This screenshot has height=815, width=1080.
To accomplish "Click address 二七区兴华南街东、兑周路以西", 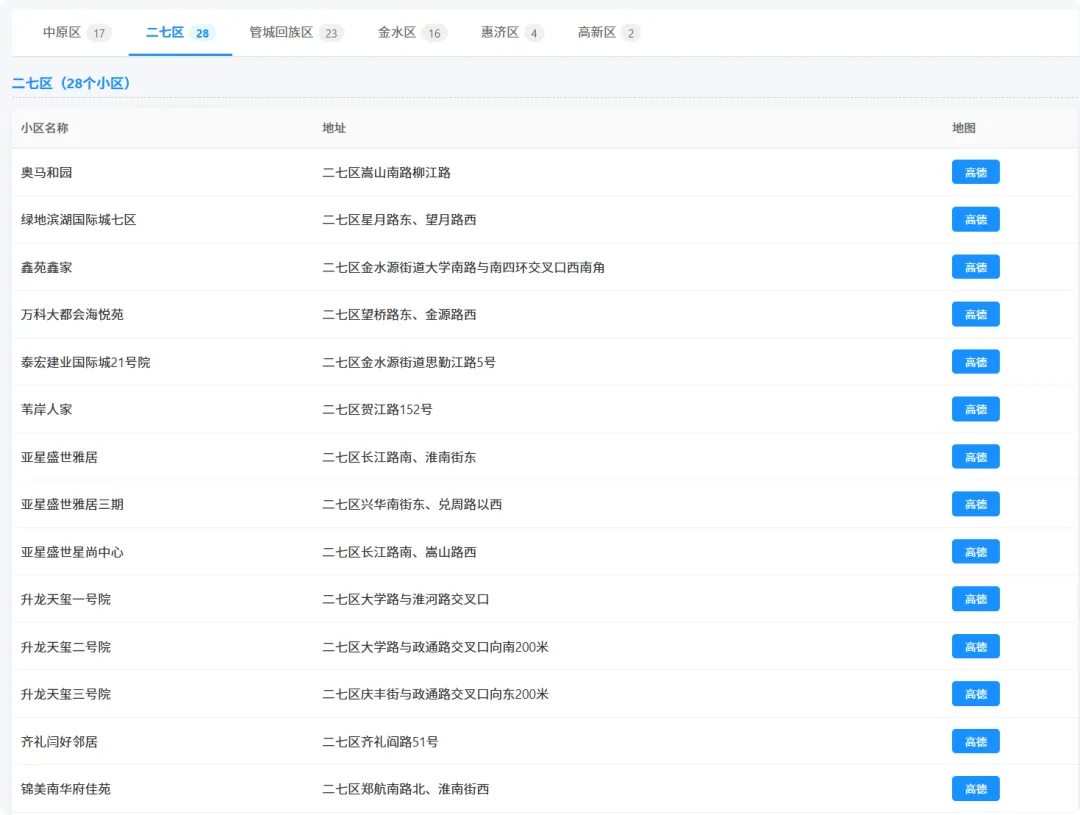I will pos(412,504).
